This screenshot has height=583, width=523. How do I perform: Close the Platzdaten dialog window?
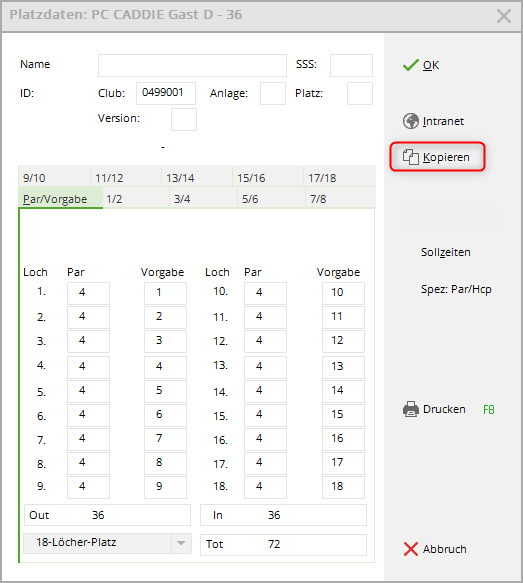pos(504,16)
